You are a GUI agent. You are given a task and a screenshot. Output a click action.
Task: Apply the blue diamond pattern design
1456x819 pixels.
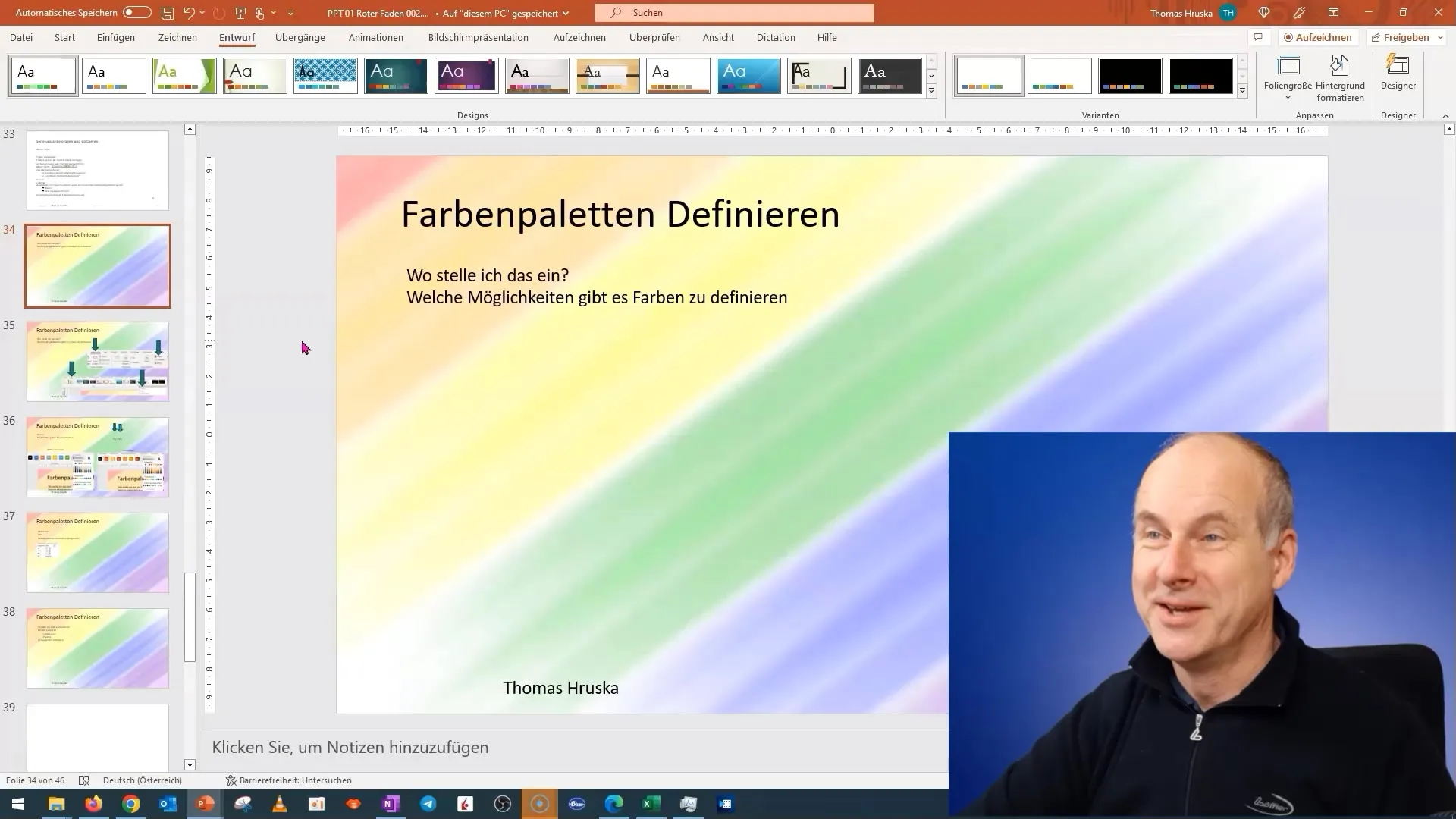coord(325,76)
